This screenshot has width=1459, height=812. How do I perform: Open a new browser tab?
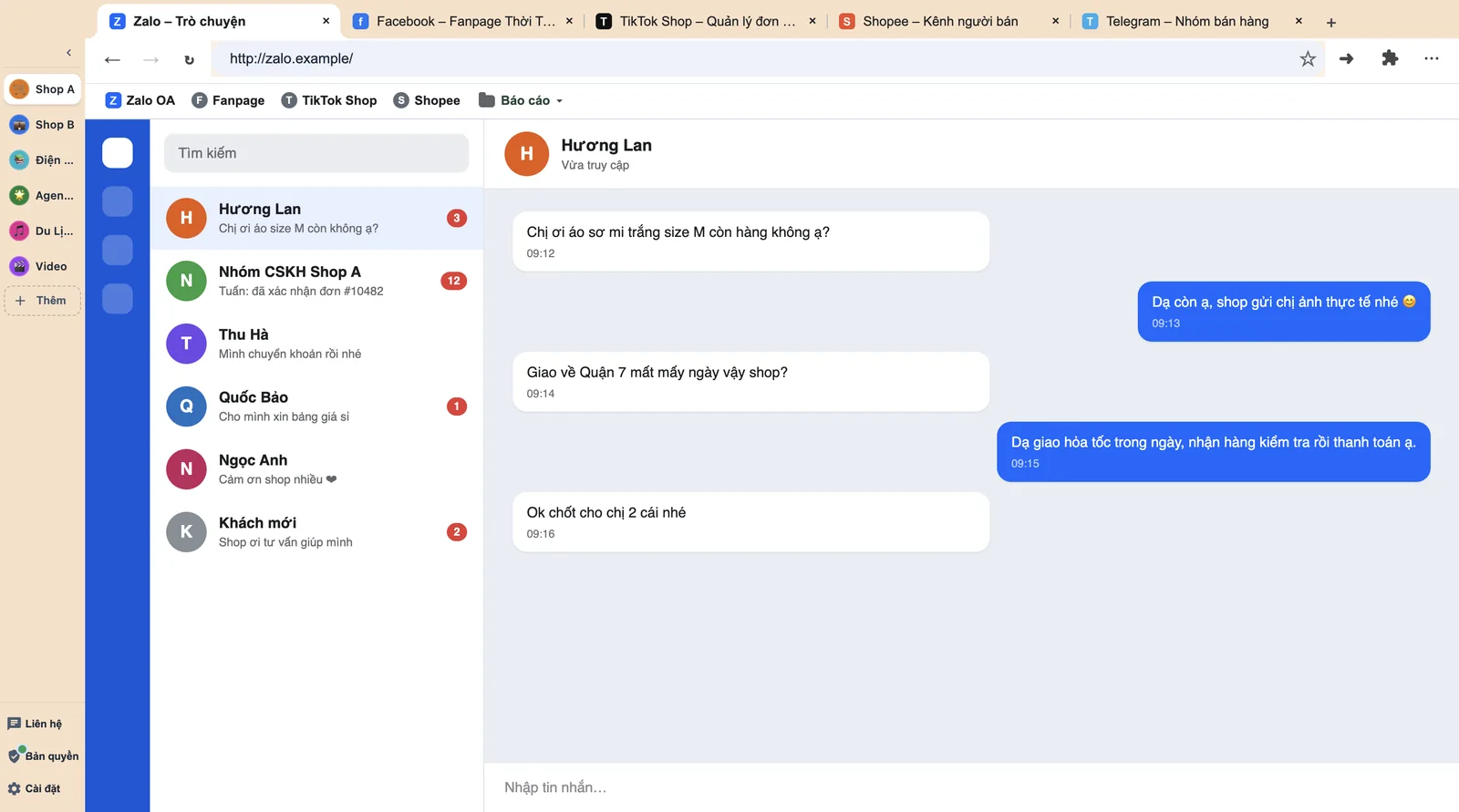(x=1331, y=22)
